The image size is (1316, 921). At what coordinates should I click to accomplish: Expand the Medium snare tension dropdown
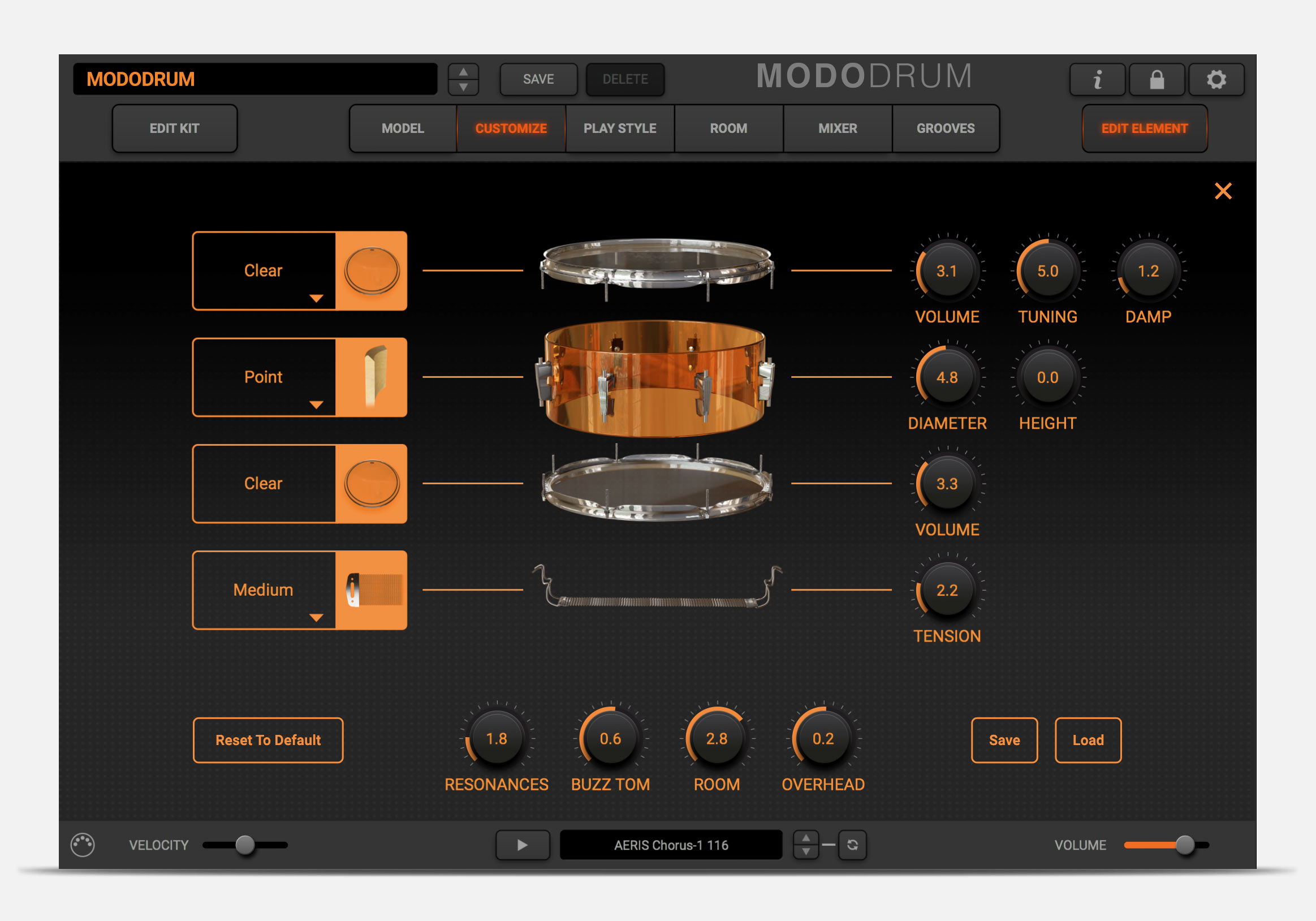[x=314, y=618]
